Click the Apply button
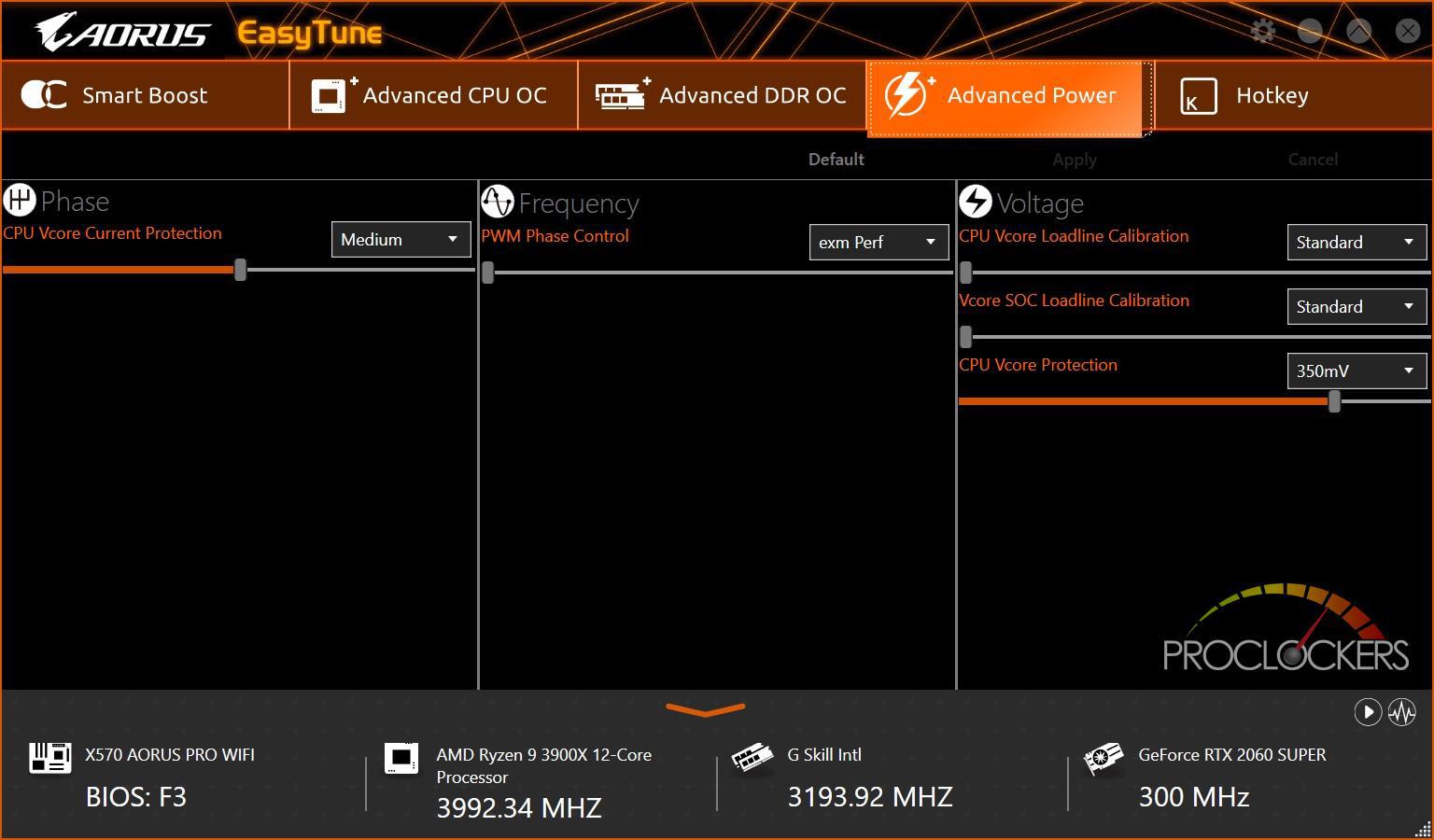 (x=1075, y=160)
